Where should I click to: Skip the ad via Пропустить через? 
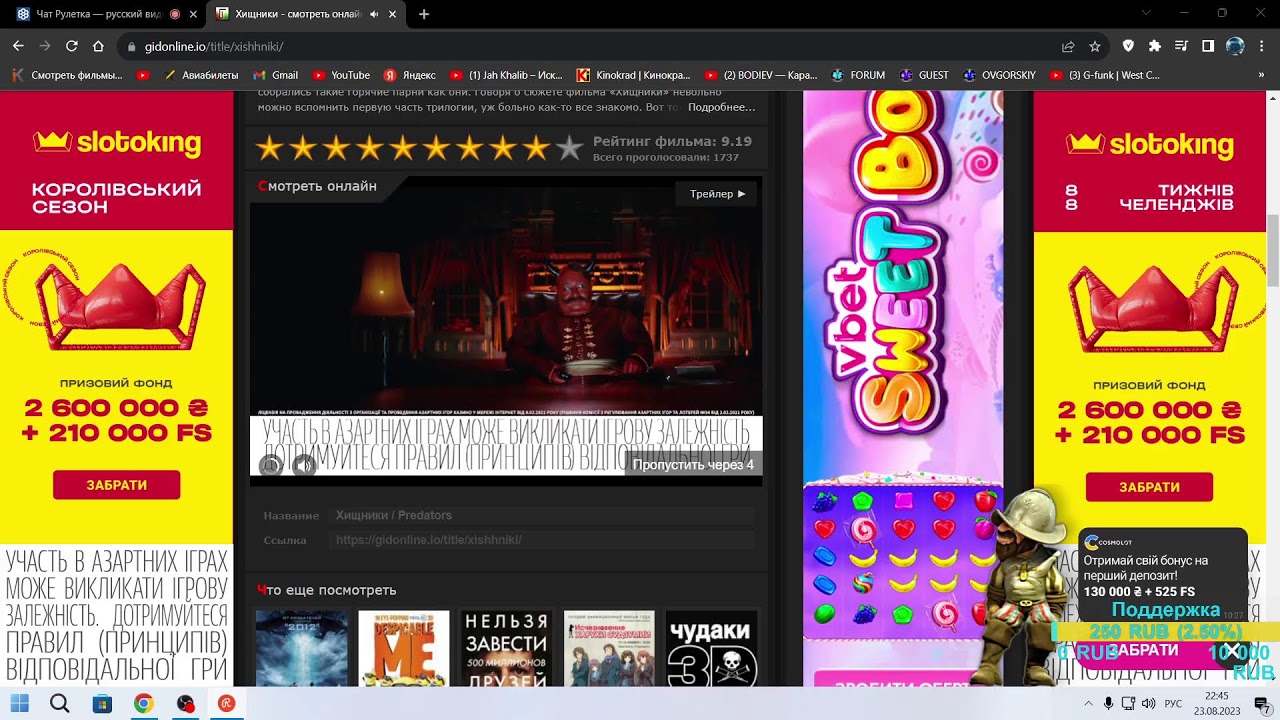point(693,465)
